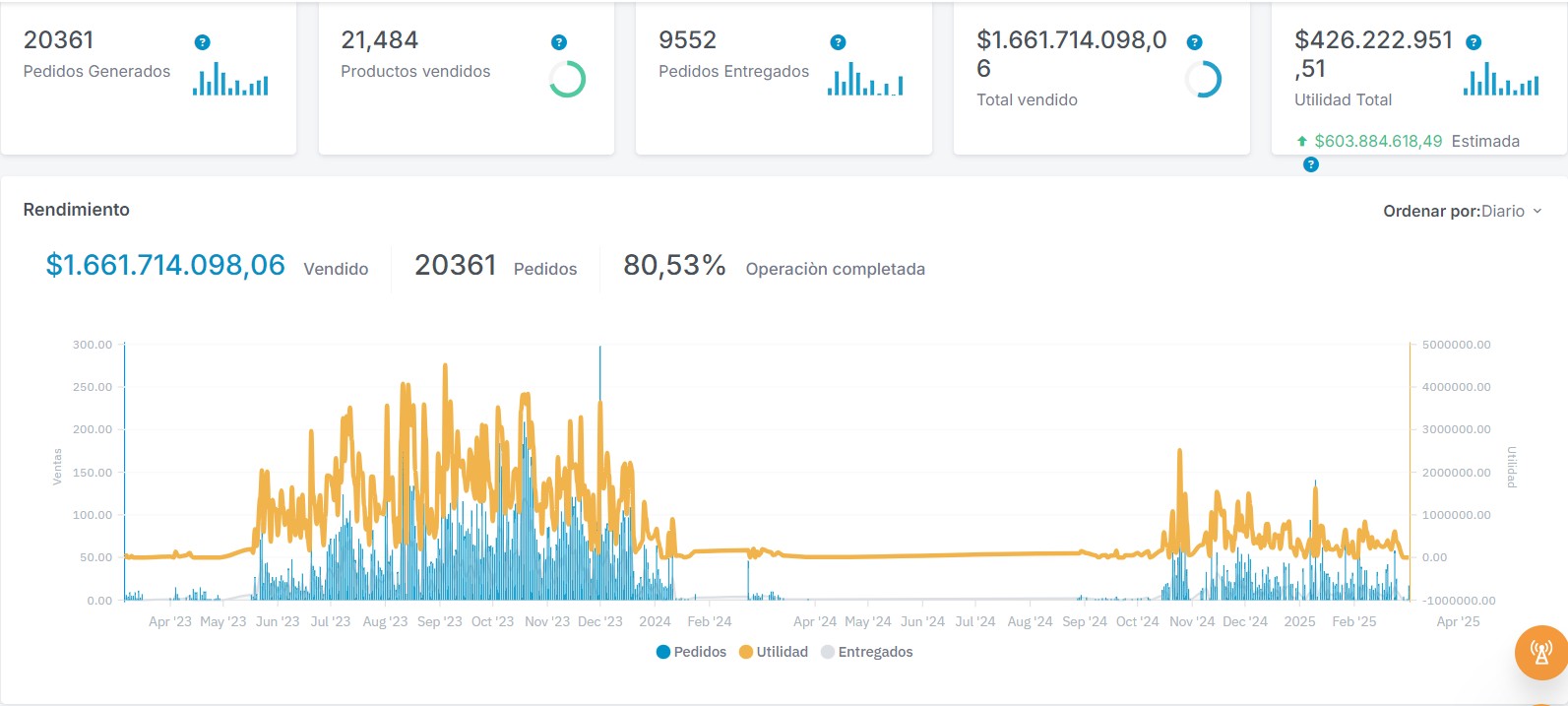Screen dimensions: 1568x706
Task: Click the chevron next to Diario
Action: pos(1537,212)
